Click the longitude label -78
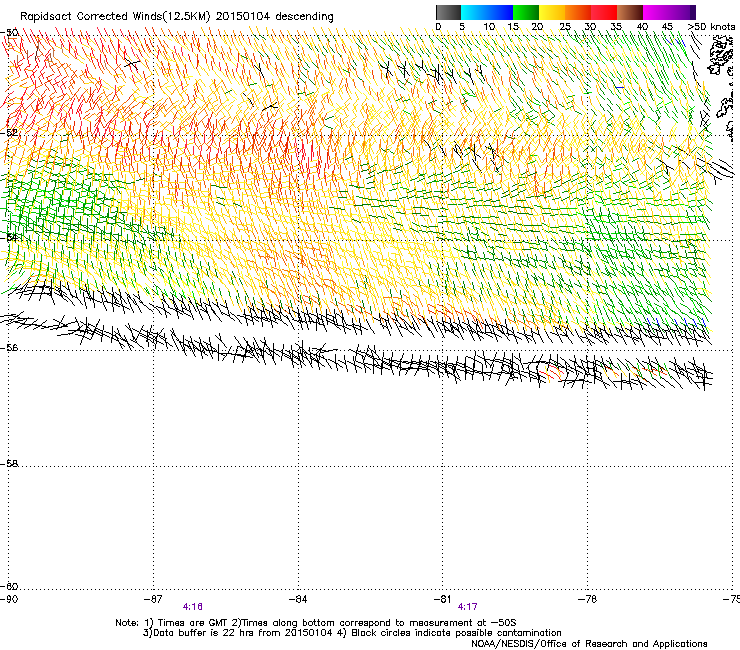Viewport: 740px width, 650px height. tap(587, 599)
